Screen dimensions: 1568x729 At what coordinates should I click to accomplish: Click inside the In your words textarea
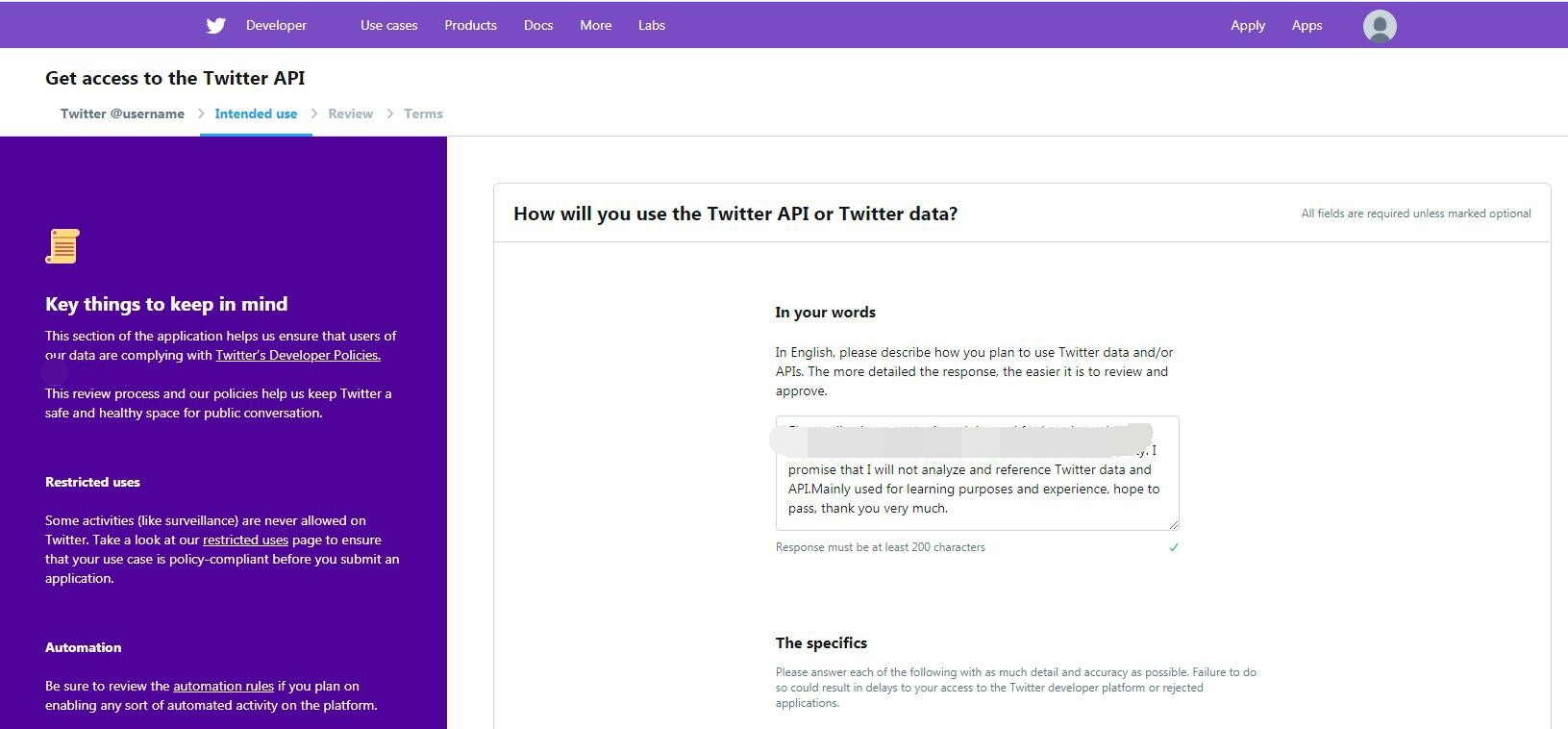coord(977,473)
